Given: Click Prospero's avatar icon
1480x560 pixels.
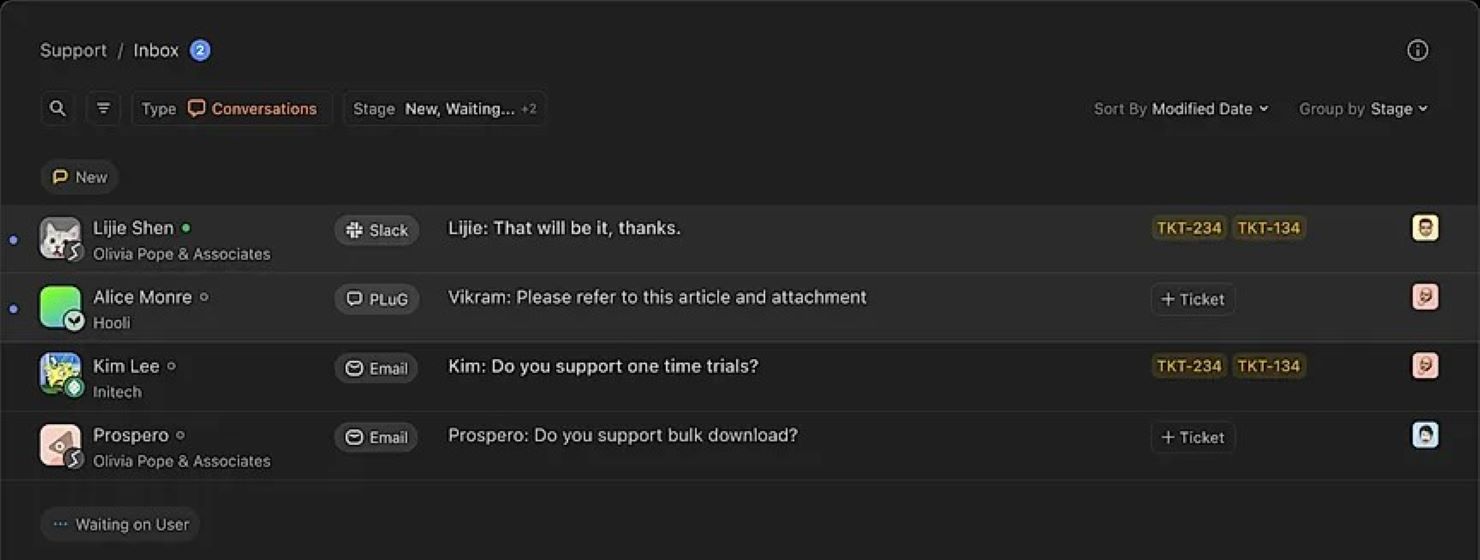Looking at the screenshot, I should tap(60, 445).
